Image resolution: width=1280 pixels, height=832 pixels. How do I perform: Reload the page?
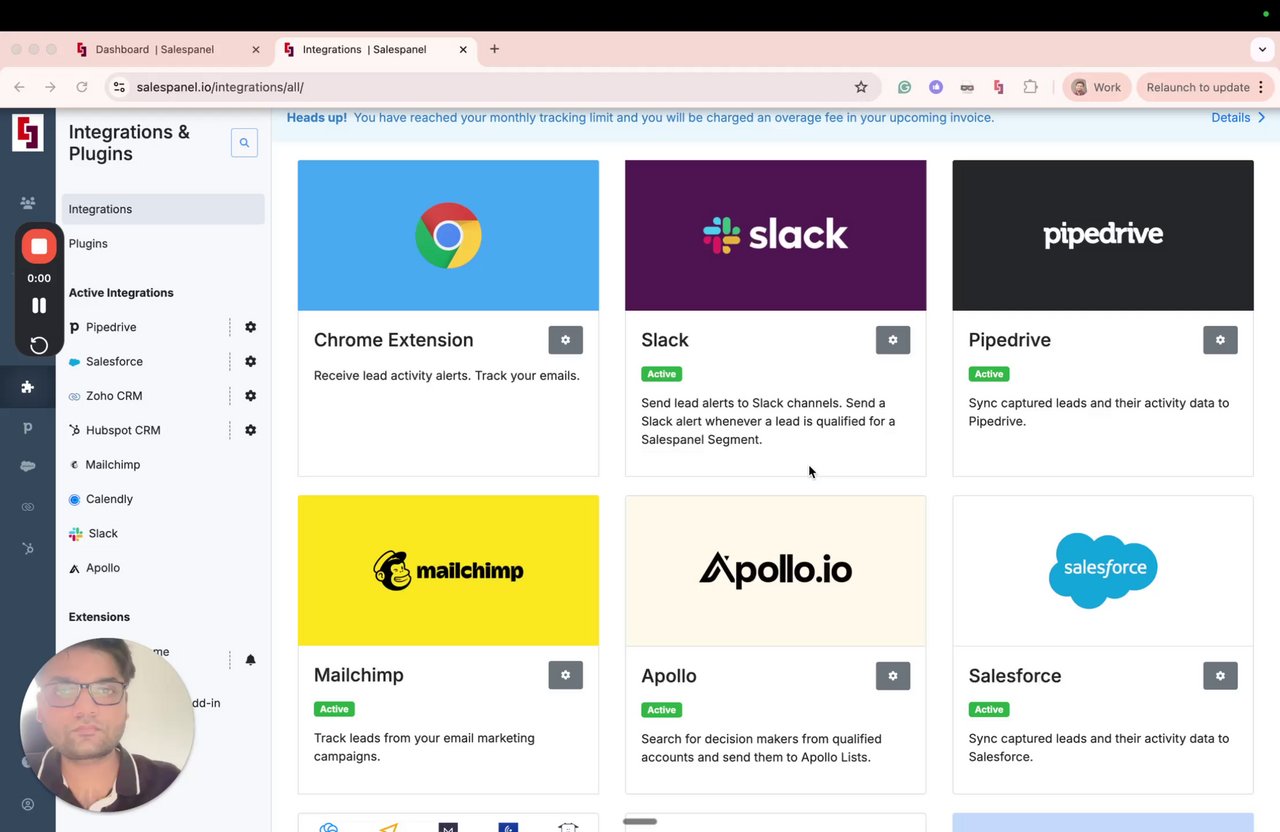tap(82, 87)
